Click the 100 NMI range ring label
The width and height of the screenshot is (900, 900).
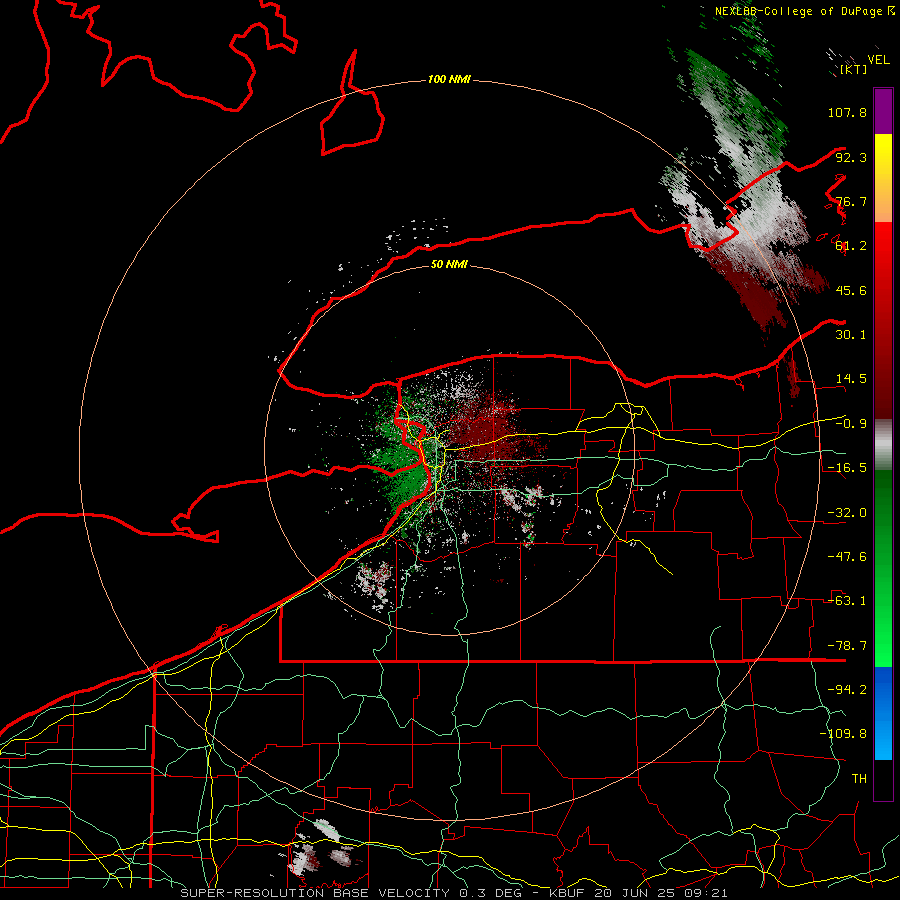pyautogui.click(x=449, y=79)
